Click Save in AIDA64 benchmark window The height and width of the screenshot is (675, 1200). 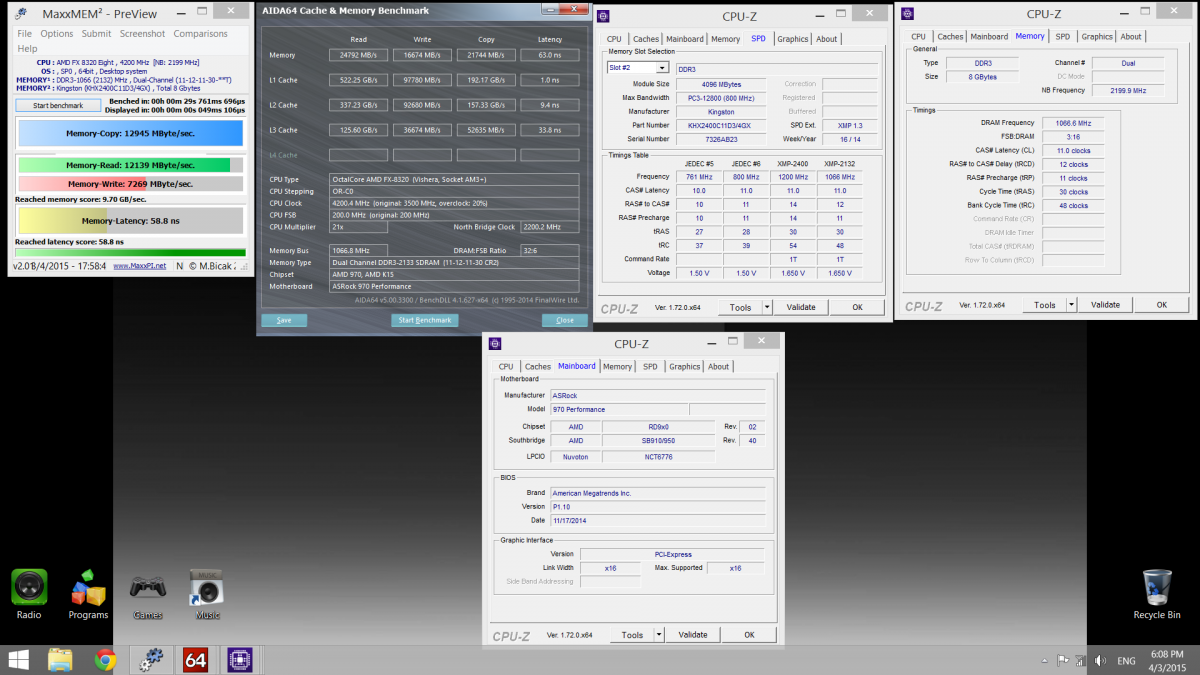point(284,321)
